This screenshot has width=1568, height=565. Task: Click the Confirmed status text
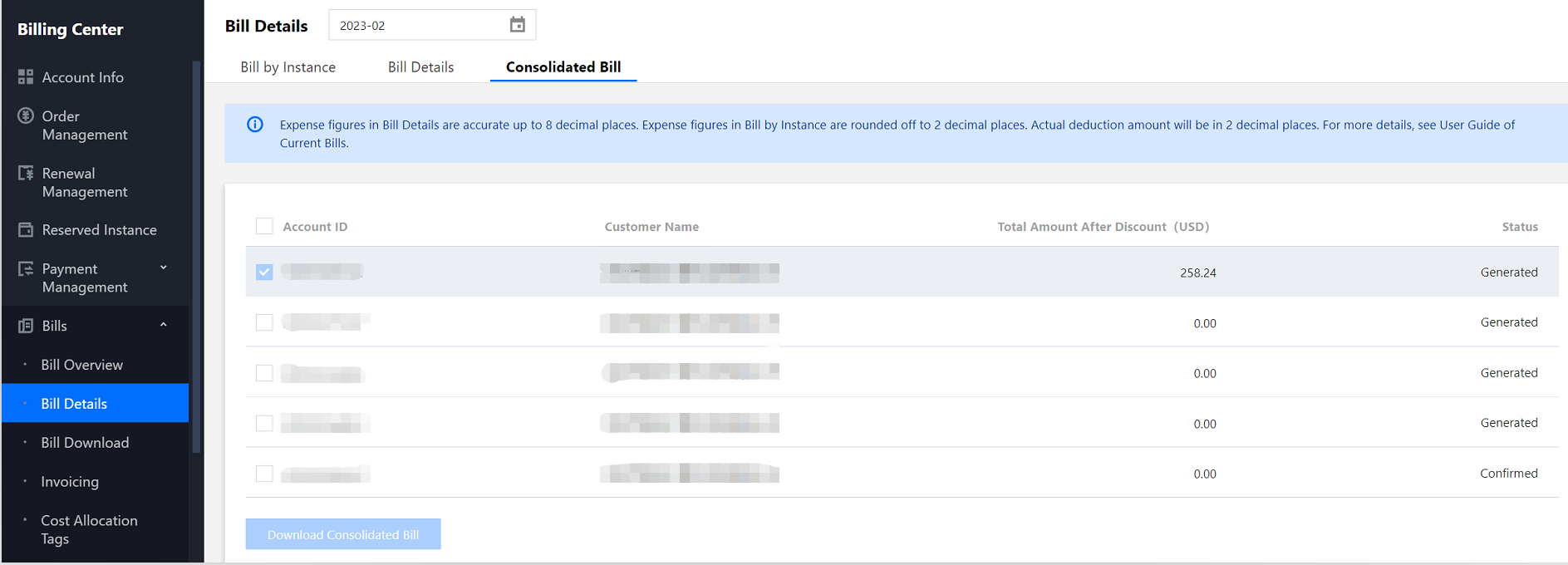(1508, 474)
